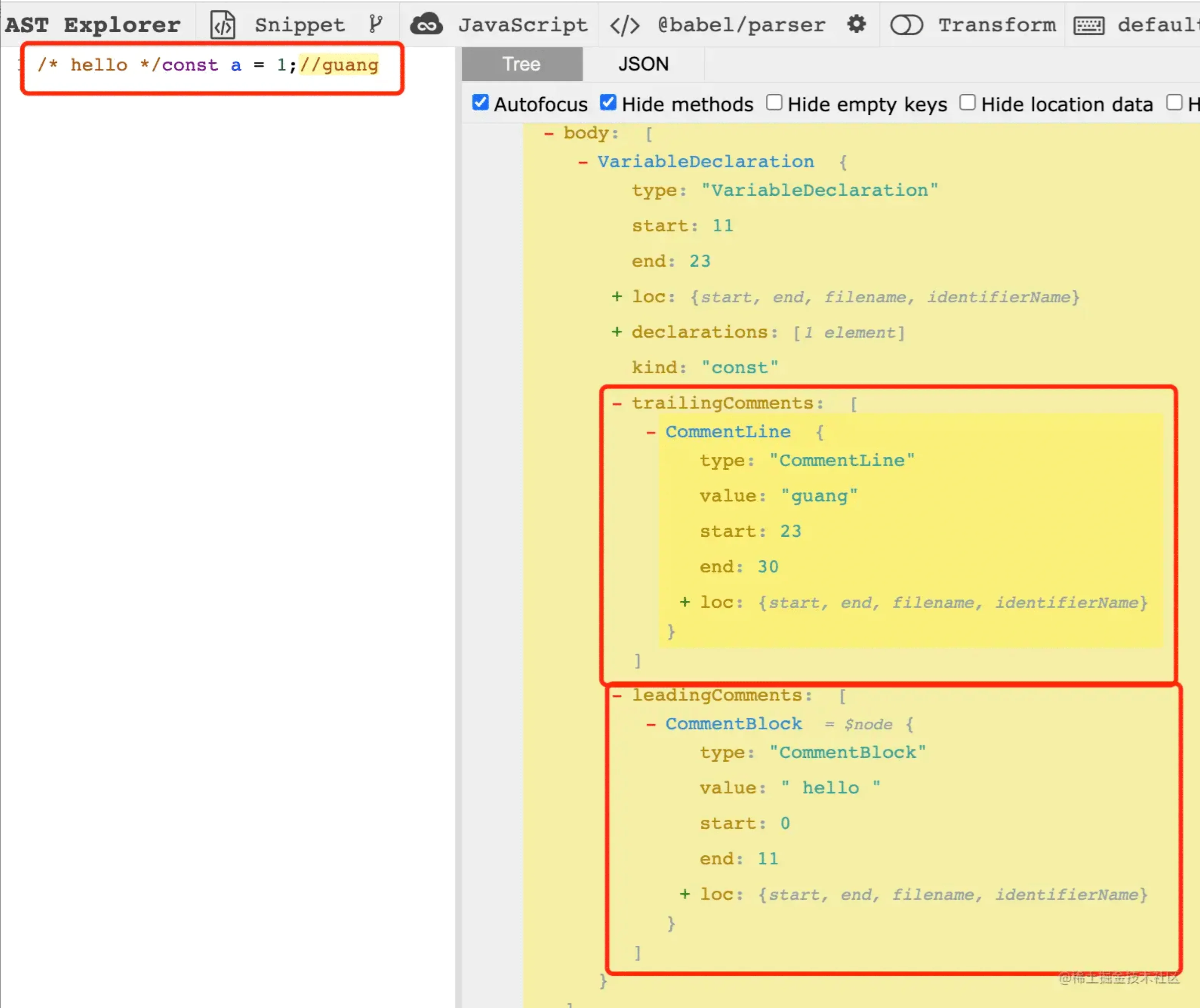Collapse the trailingComments array

(x=617, y=403)
